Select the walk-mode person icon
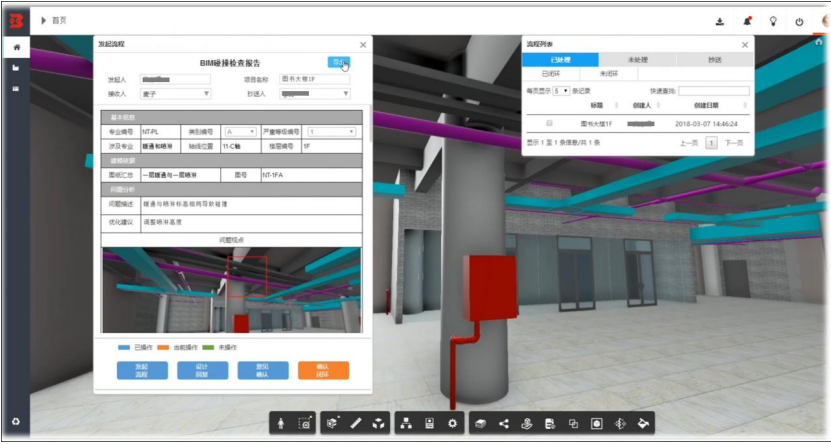 click(281, 423)
